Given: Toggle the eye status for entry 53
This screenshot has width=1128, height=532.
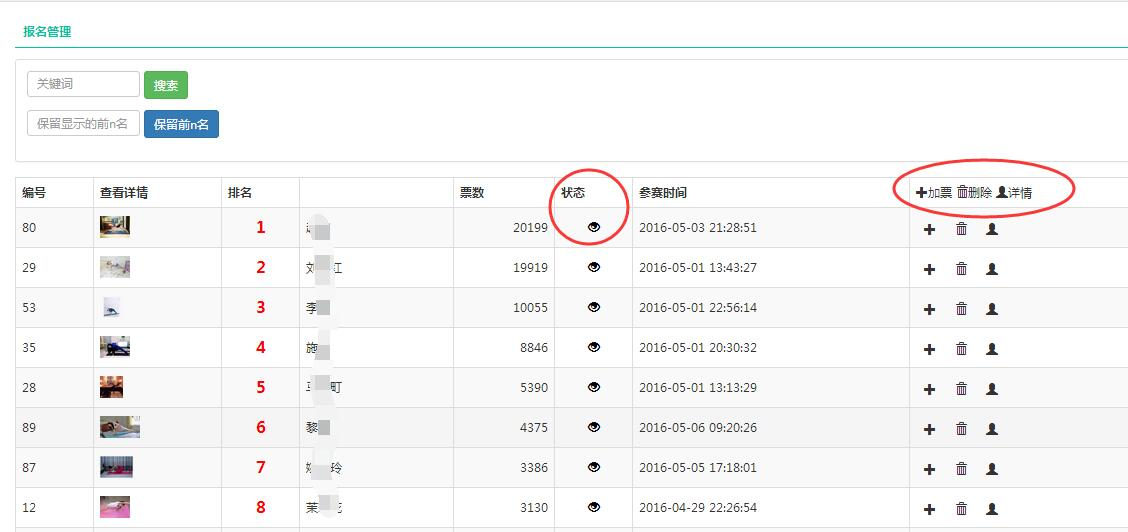Looking at the screenshot, I should (594, 307).
